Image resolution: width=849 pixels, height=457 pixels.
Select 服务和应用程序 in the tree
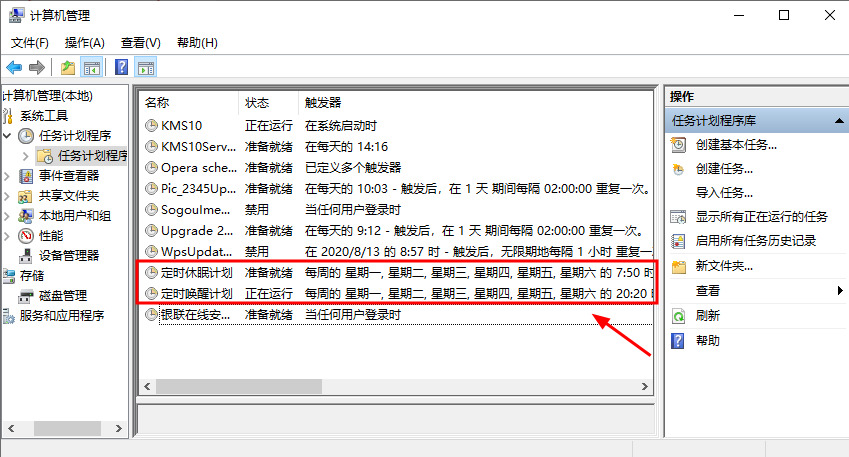62,316
